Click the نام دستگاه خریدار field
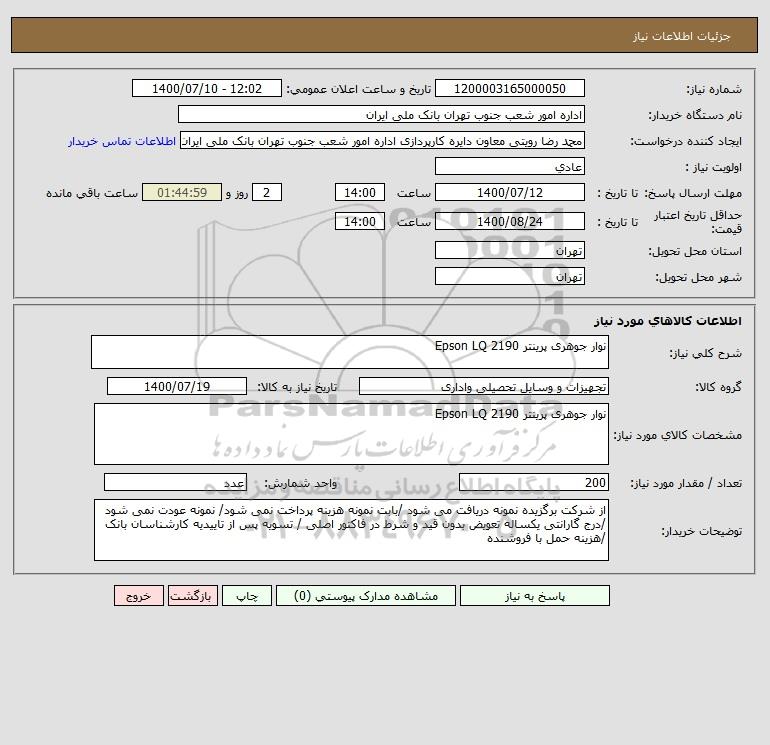770x745 pixels. 381,114
